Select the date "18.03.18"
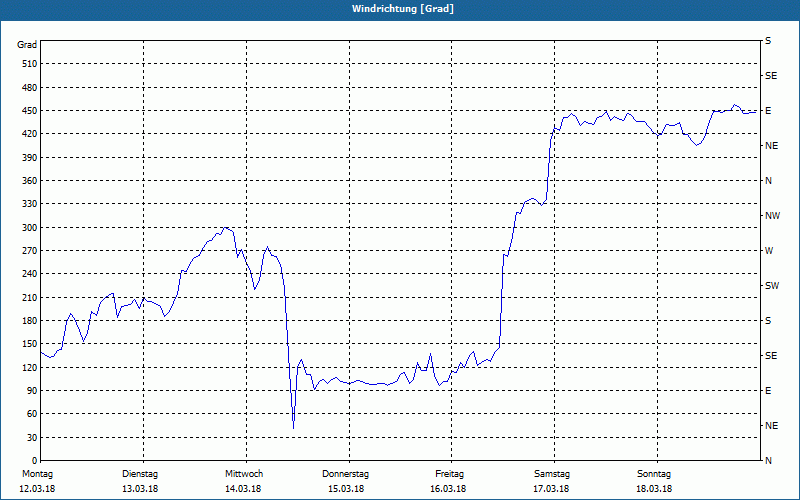Screen dimensions: 800x500 pos(654,489)
